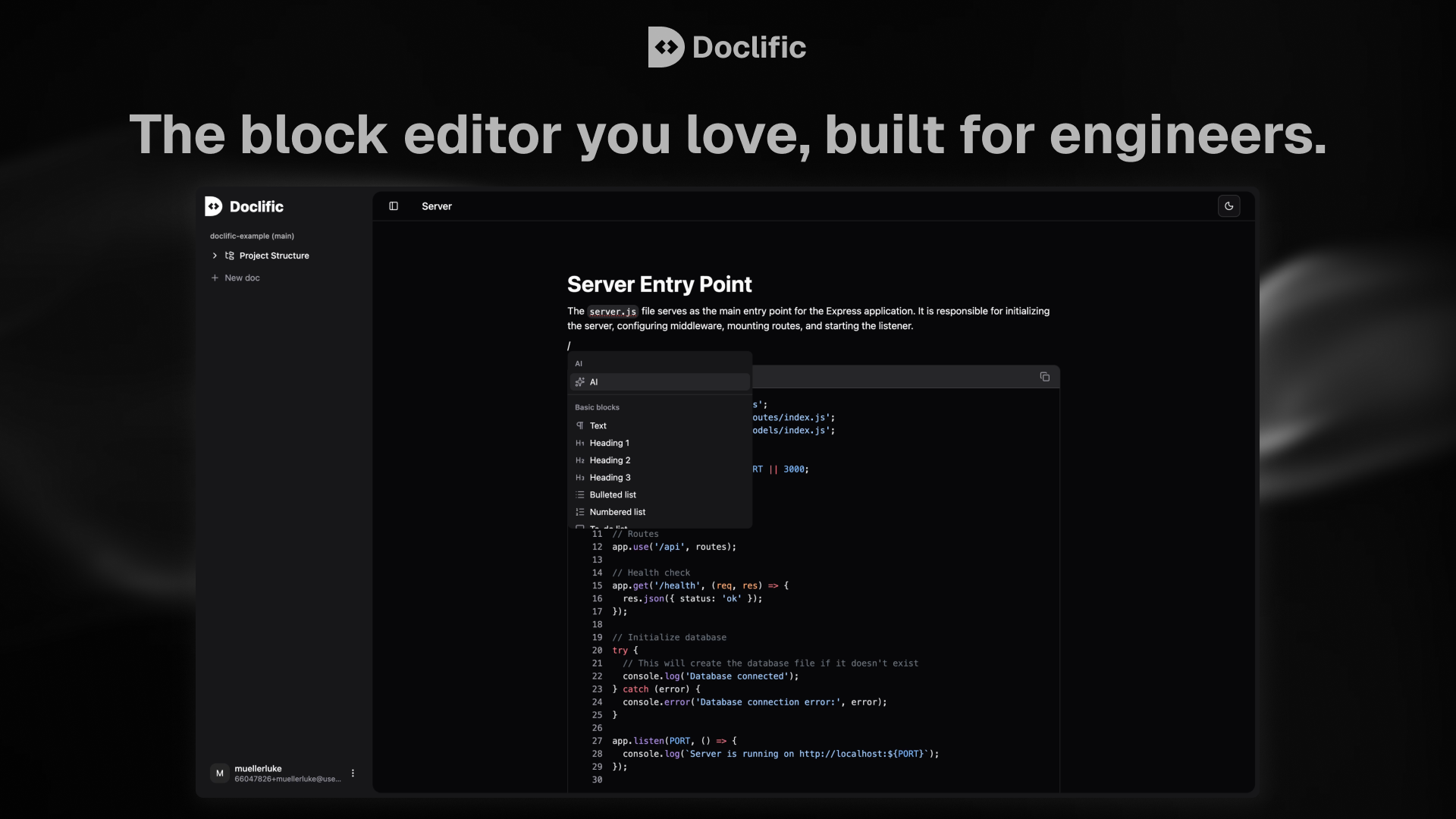The width and height of the screenshot is (1456, 819).
Task: Open the sidebar collapse panel icon
Action: (393, 206)
